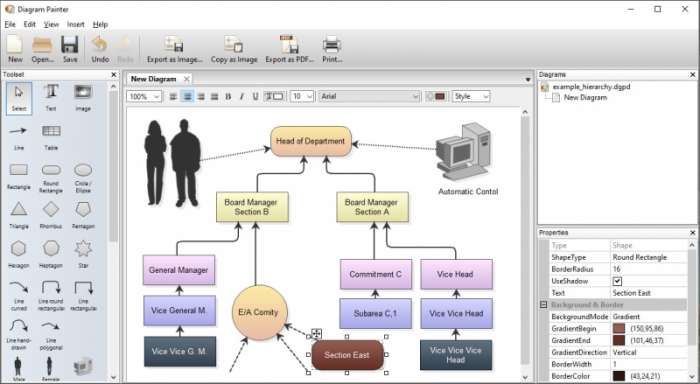Select the Line curved tool

pos(18,295)
